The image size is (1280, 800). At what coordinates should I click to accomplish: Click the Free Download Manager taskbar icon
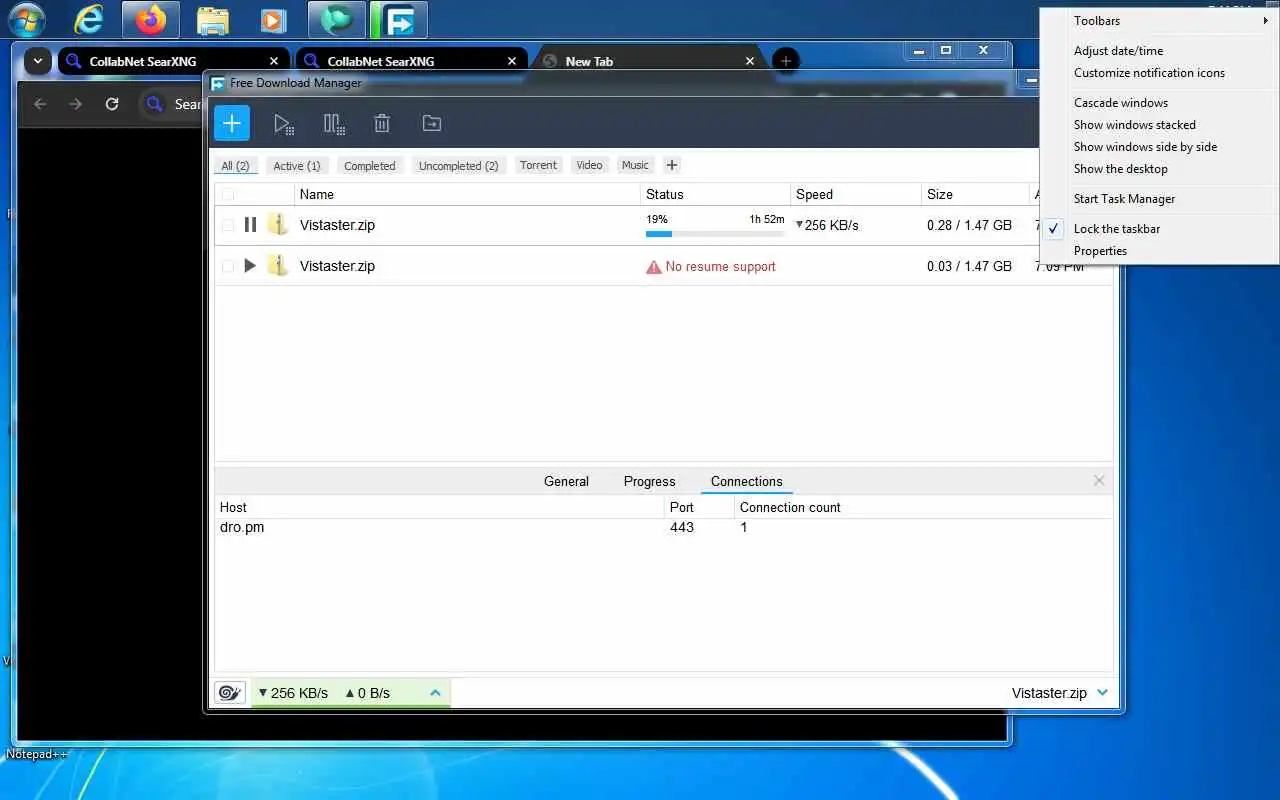[399, 19]
